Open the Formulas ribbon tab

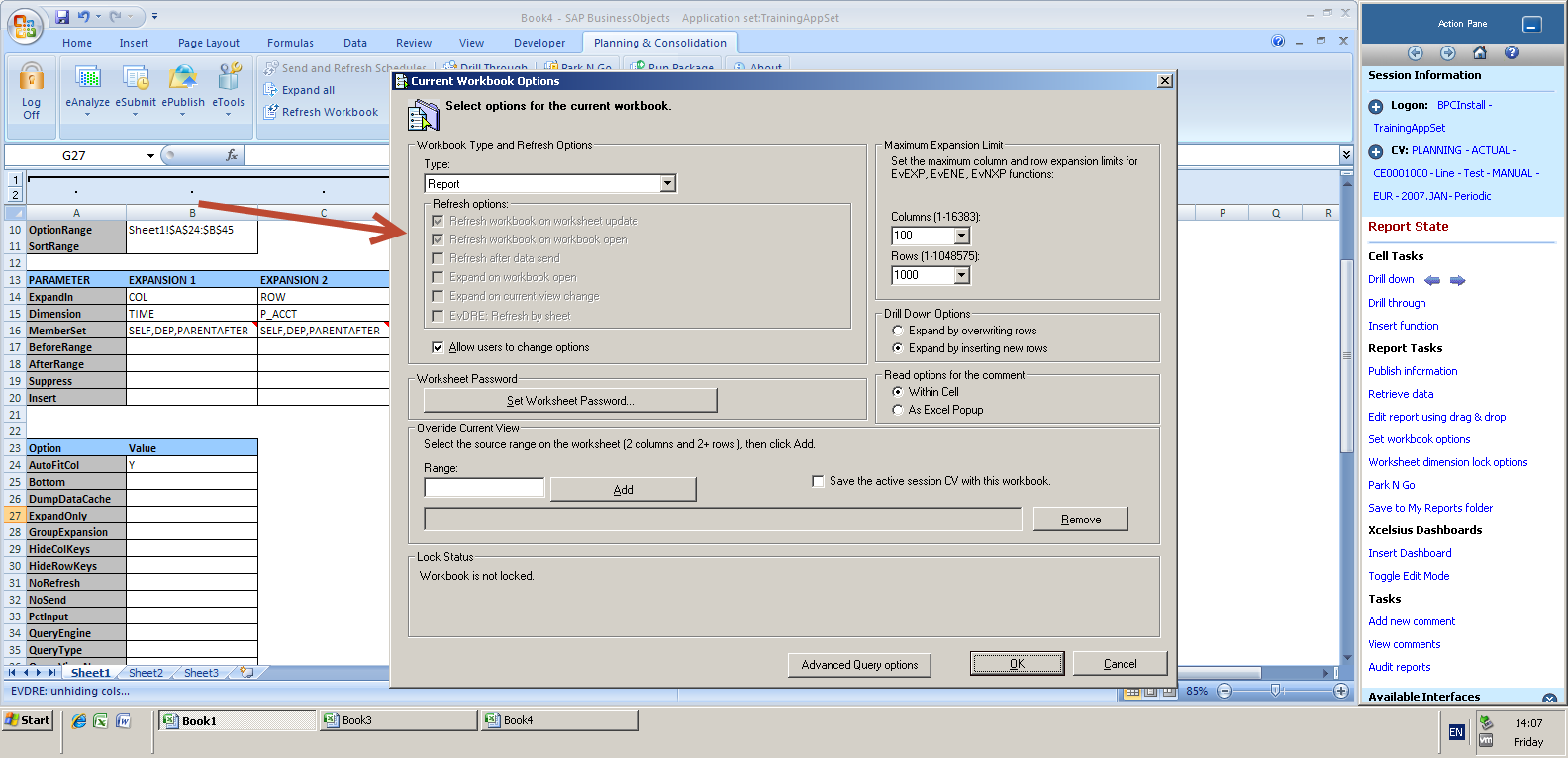[x=290, y=43]
